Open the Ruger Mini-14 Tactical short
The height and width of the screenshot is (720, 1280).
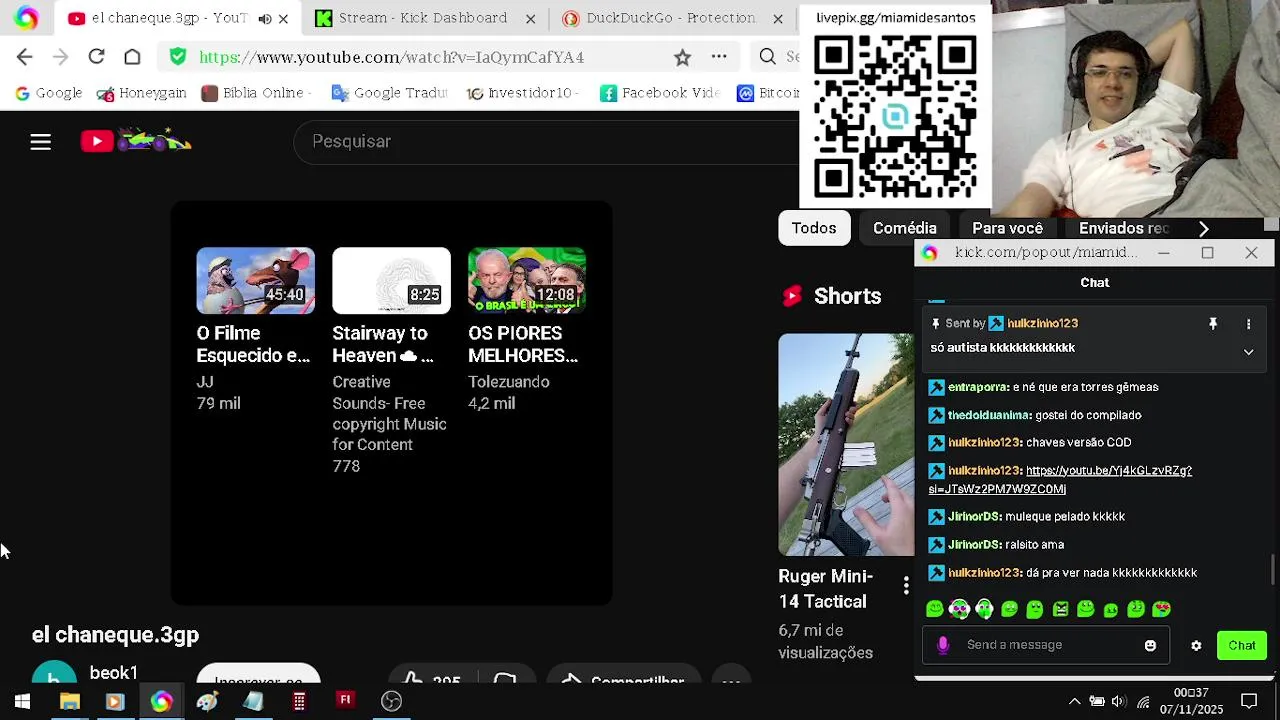click(x=846, y=445)
